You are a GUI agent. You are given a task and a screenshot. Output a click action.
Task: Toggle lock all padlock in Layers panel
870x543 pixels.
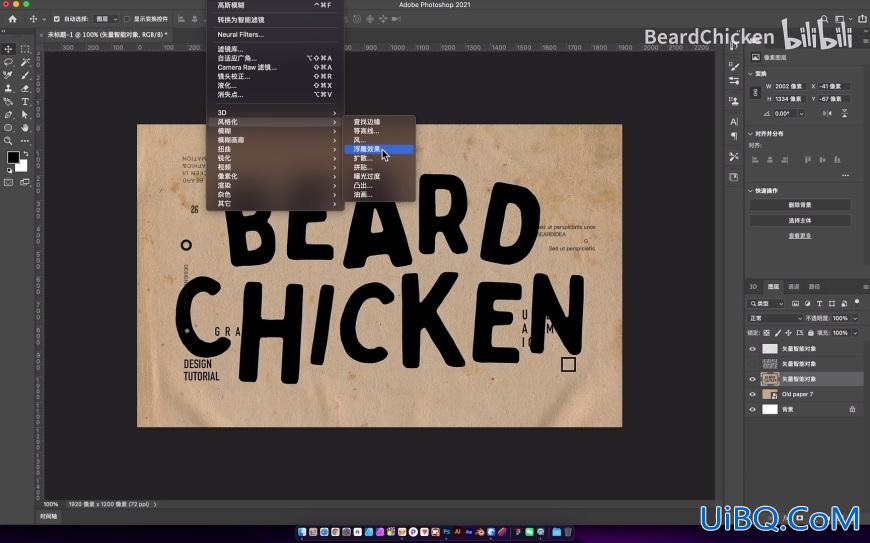(811, 333)
